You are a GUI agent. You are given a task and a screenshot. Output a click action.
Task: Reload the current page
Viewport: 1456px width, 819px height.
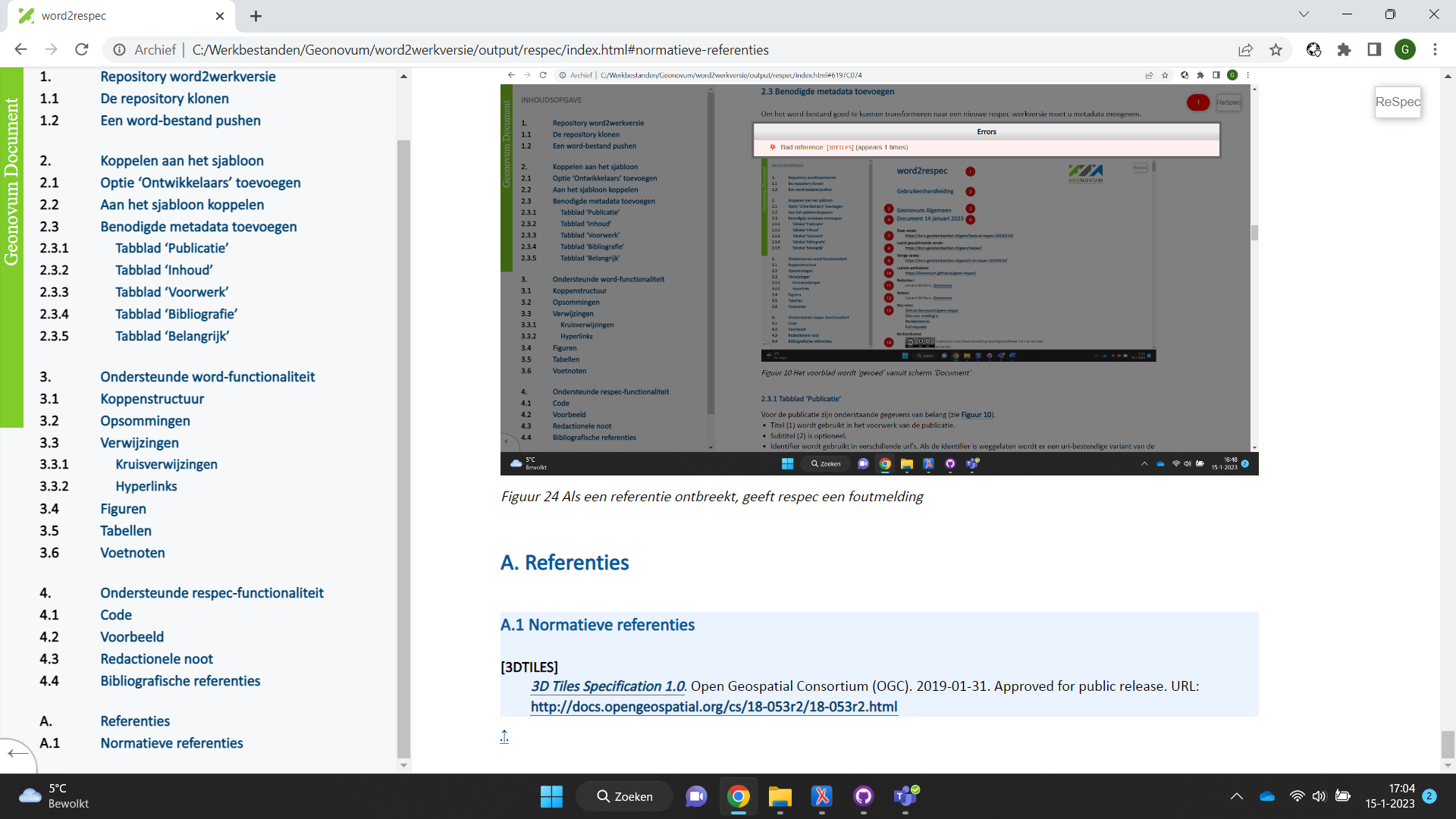82,49
